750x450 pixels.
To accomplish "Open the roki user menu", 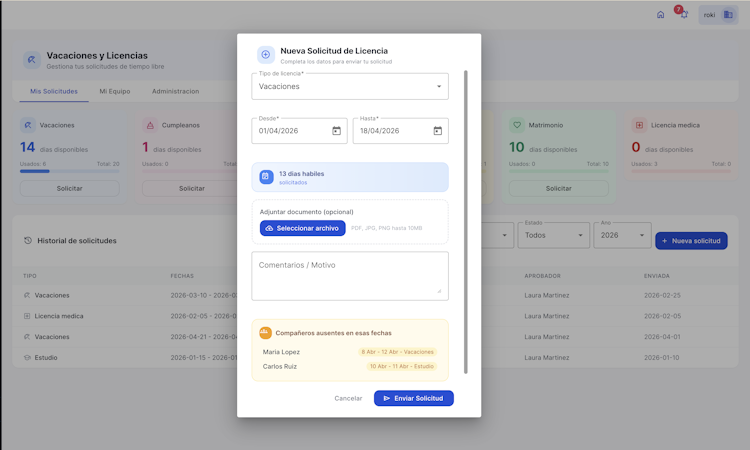I will tap(718, 15).
